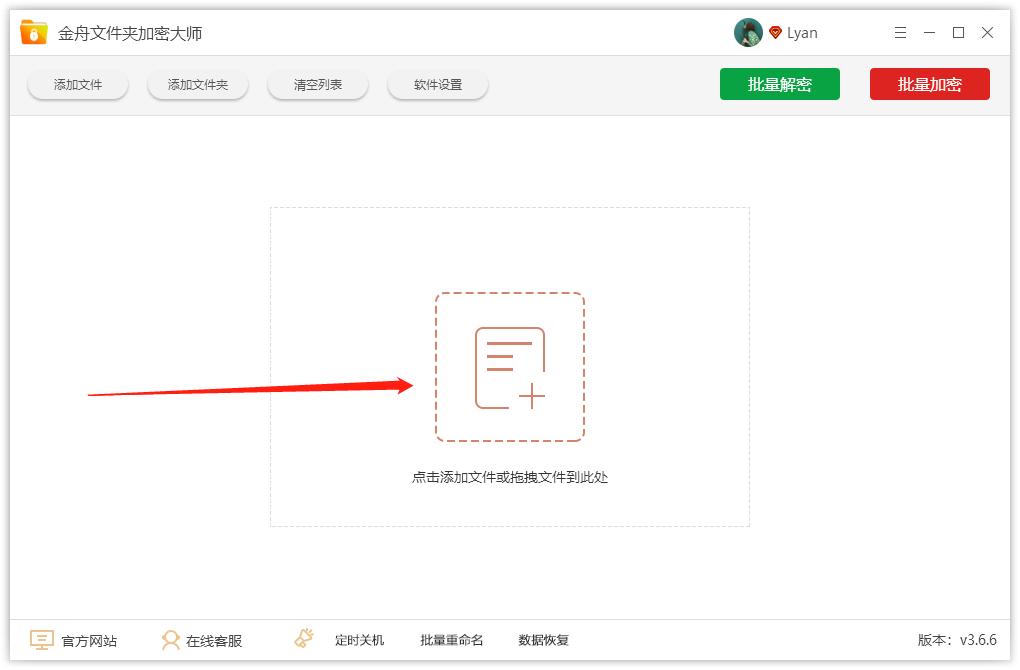
Task: Click the 添加文件夹 button
Action: (x=197, y=84)
